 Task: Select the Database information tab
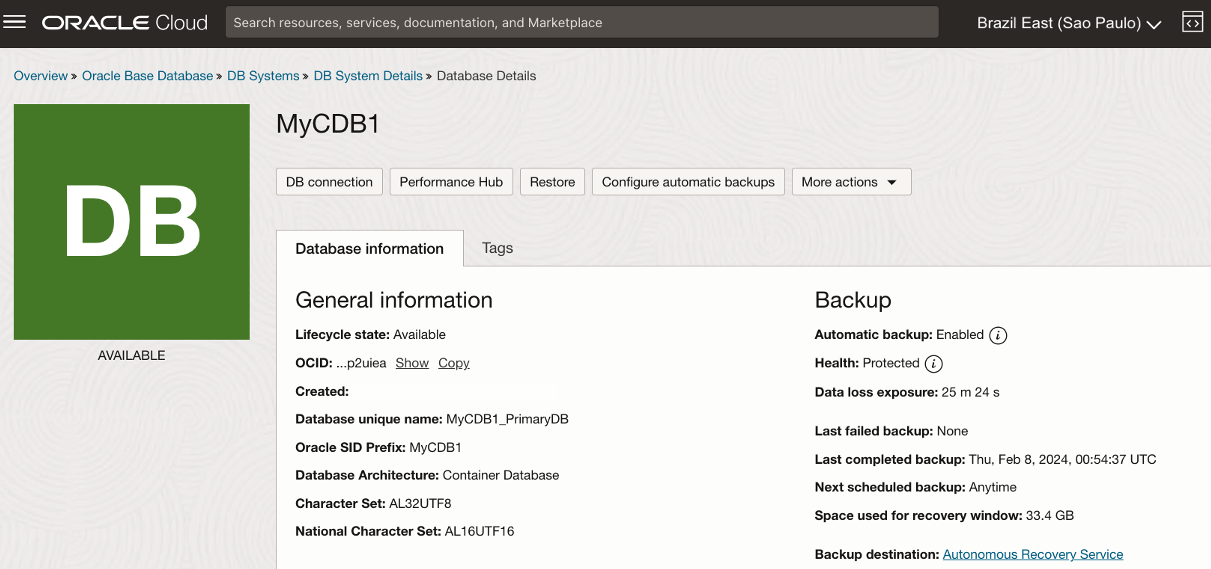(369, 249)
